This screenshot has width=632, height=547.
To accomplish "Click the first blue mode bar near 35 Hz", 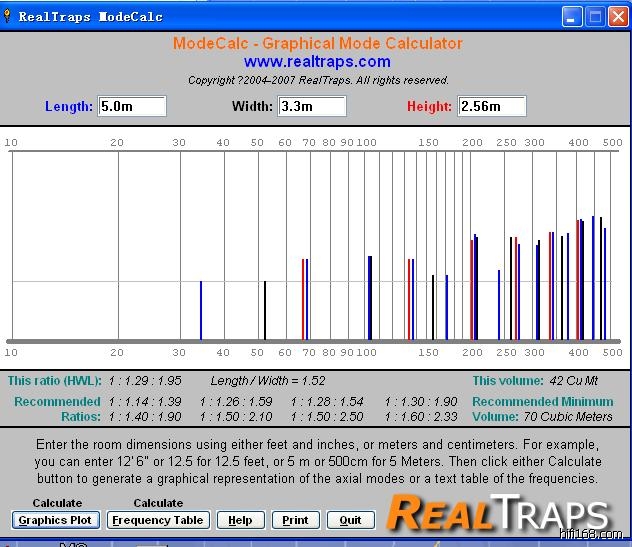I will 201,310.
